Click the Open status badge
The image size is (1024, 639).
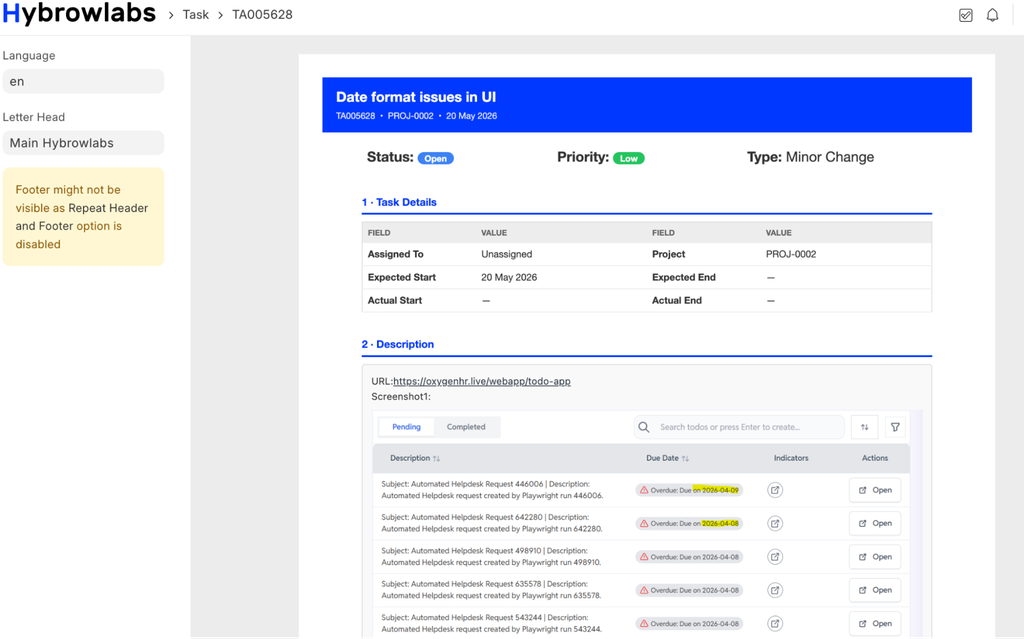[436, 158]
